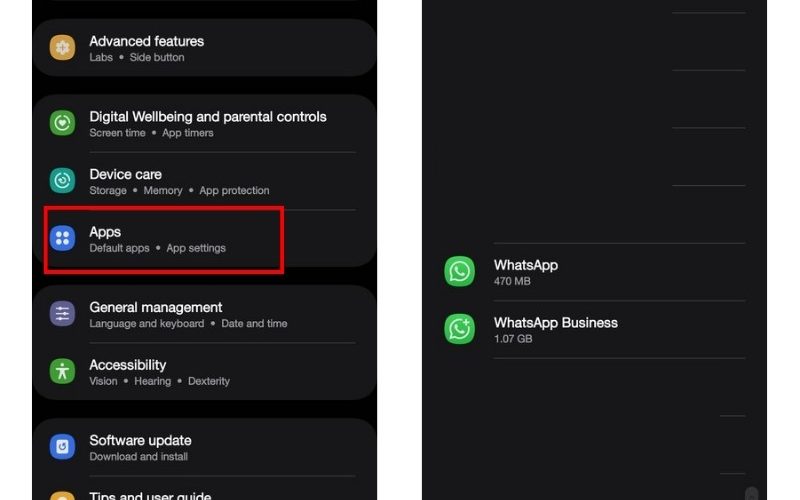The image size is (800, 500).
Task: Open Device care storage settings
Action: (x=204, y=181)
